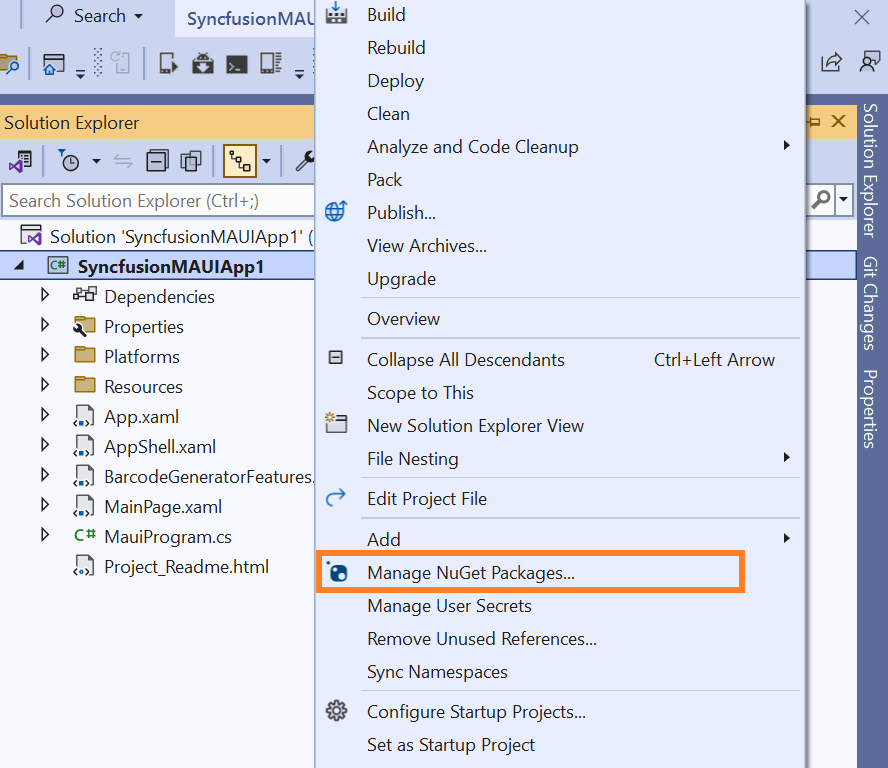The height and width of the screenshot is (768, 888).
Task: Click the device deploy arrow toolbar icon
Action: point(168,63)
